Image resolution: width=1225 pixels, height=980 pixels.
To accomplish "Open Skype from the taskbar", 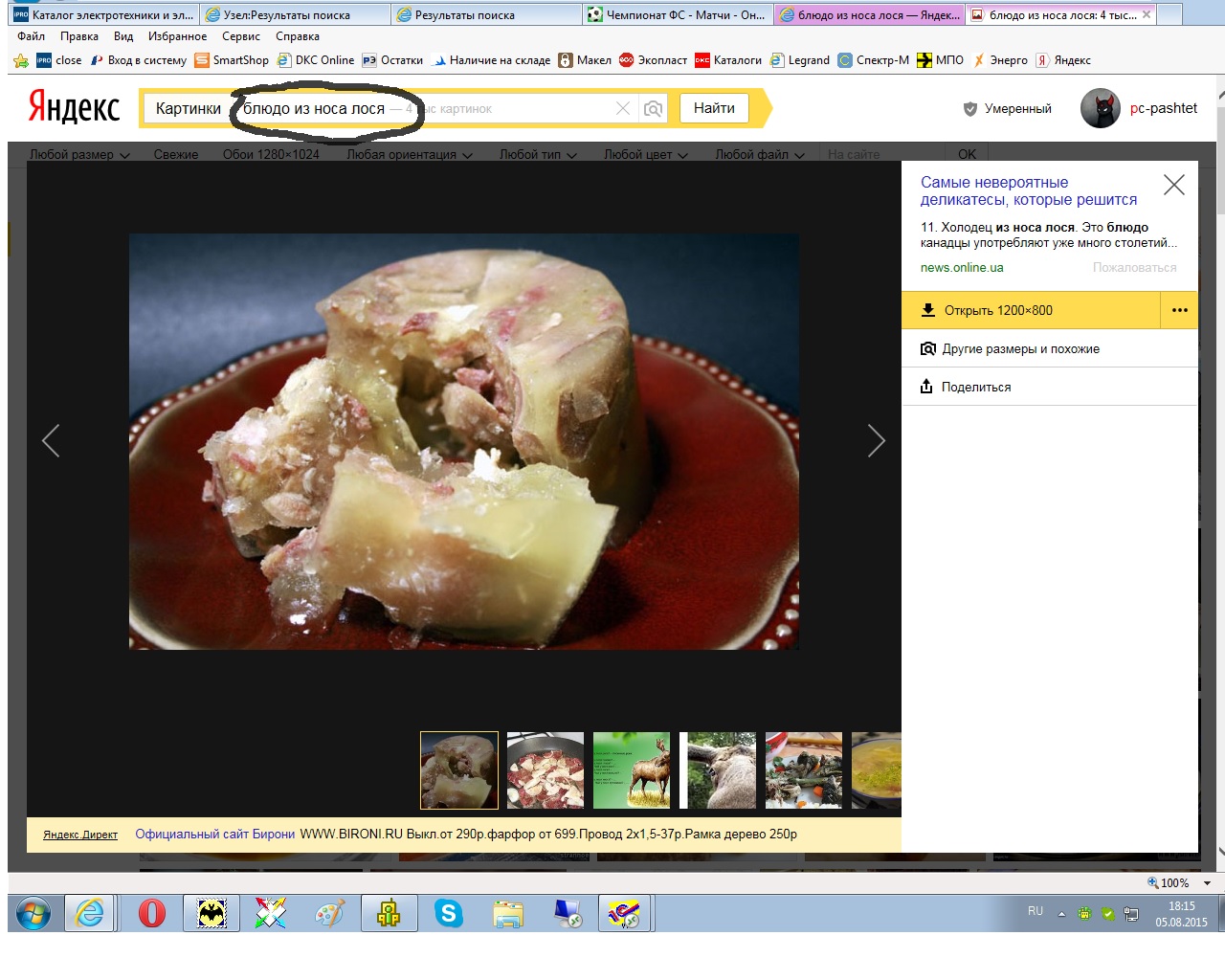I will pyautogui.click(x=448, y=913).
